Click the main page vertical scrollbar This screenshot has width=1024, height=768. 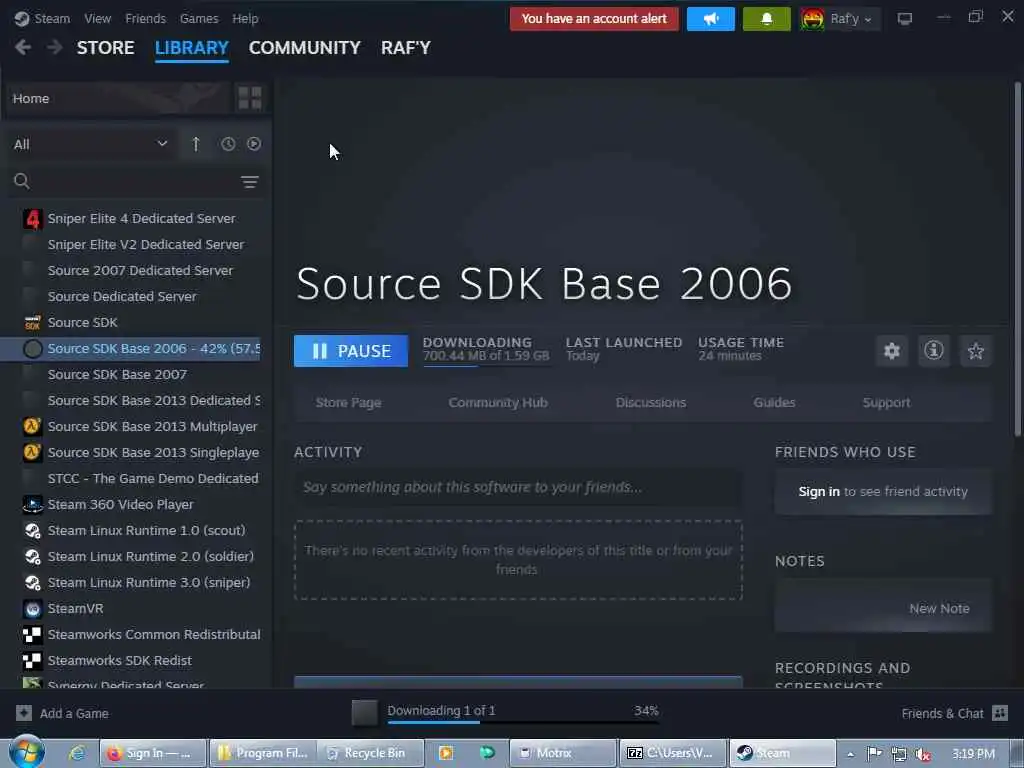pos(1017,259)
